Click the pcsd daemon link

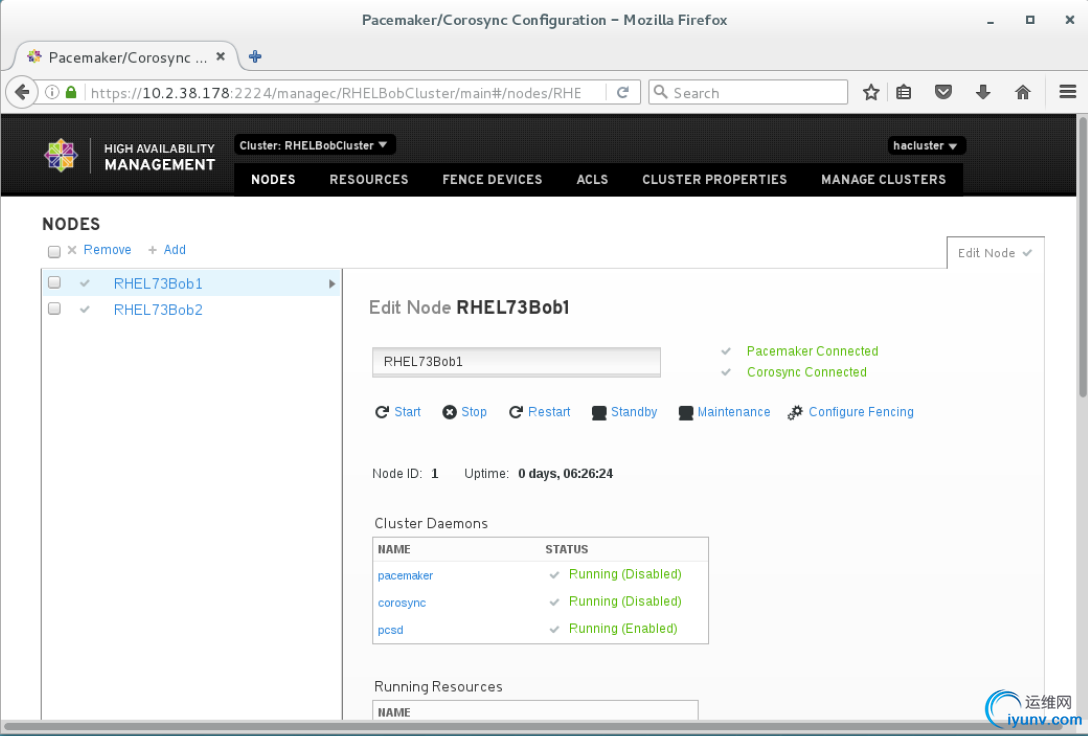(x=391, y=630)
